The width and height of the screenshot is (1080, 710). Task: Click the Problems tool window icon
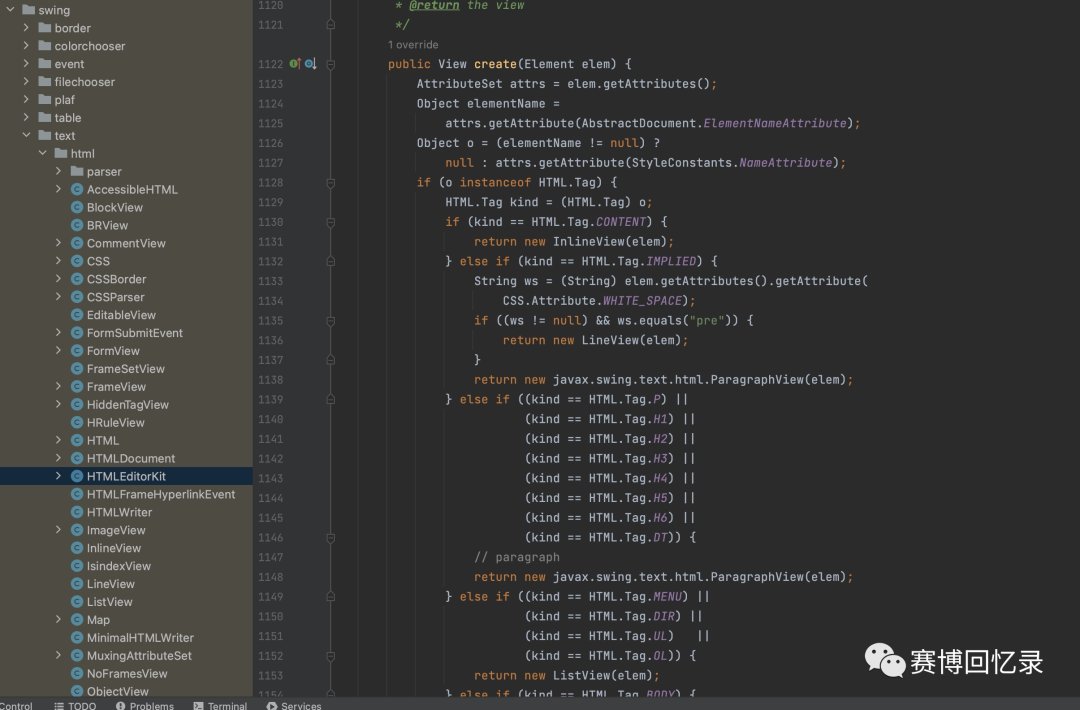(121, 705)
